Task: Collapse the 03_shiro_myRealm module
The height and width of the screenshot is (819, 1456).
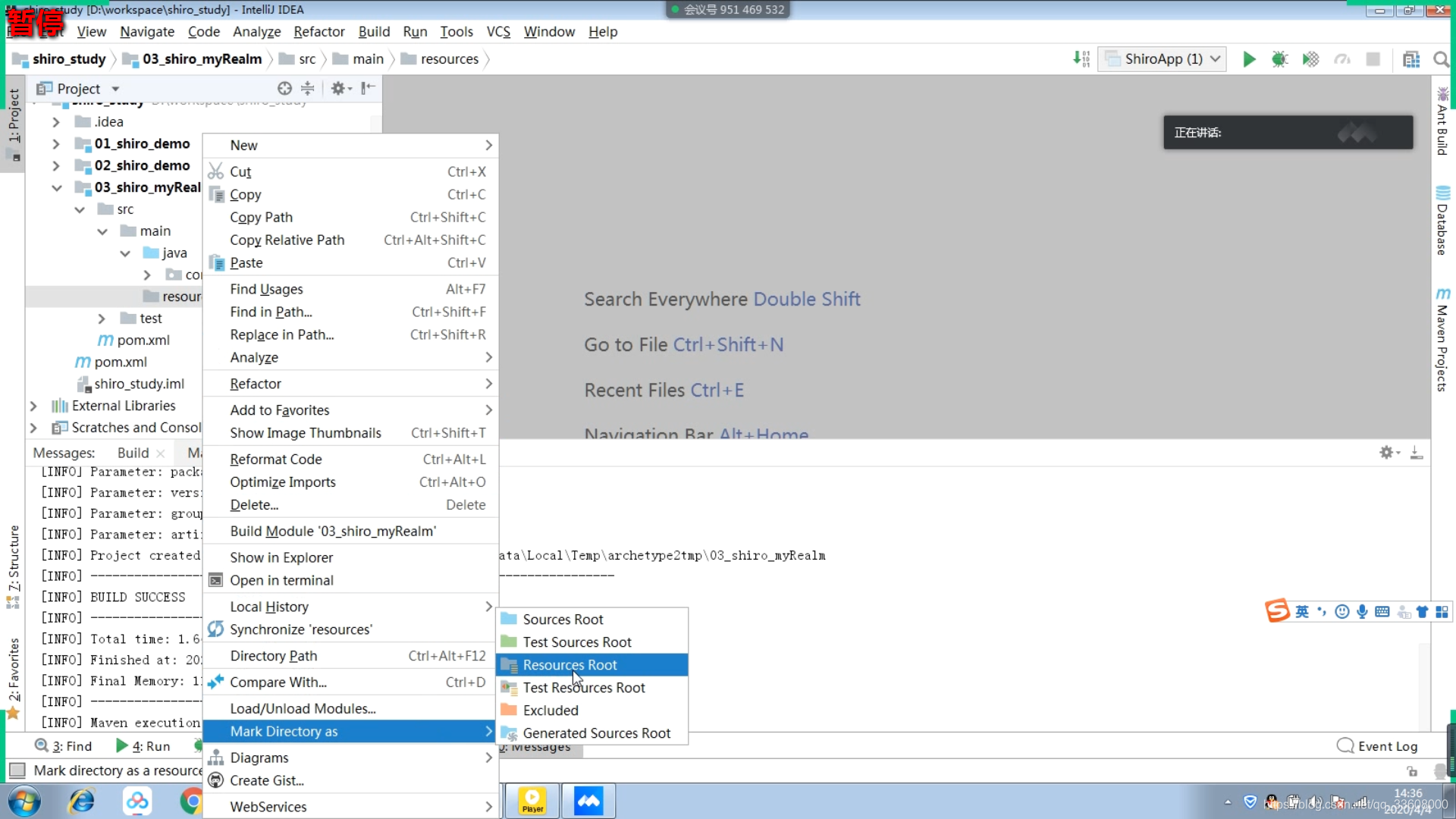Action: (56, 188)
